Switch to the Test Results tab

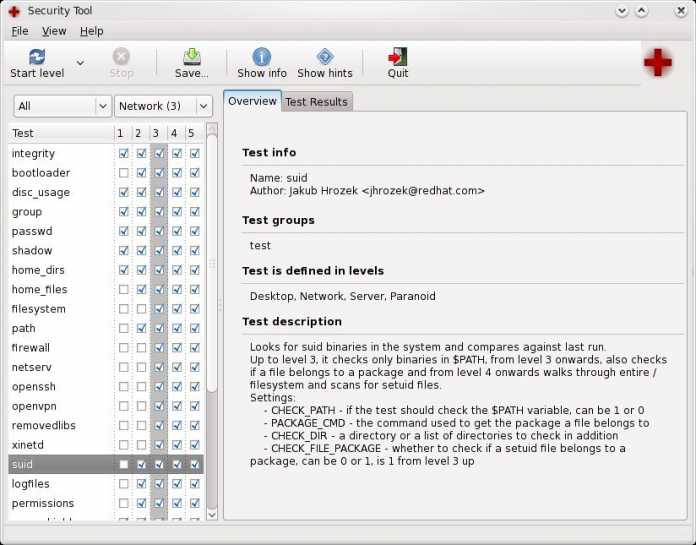pyautogui.click(x=316, y=102)
